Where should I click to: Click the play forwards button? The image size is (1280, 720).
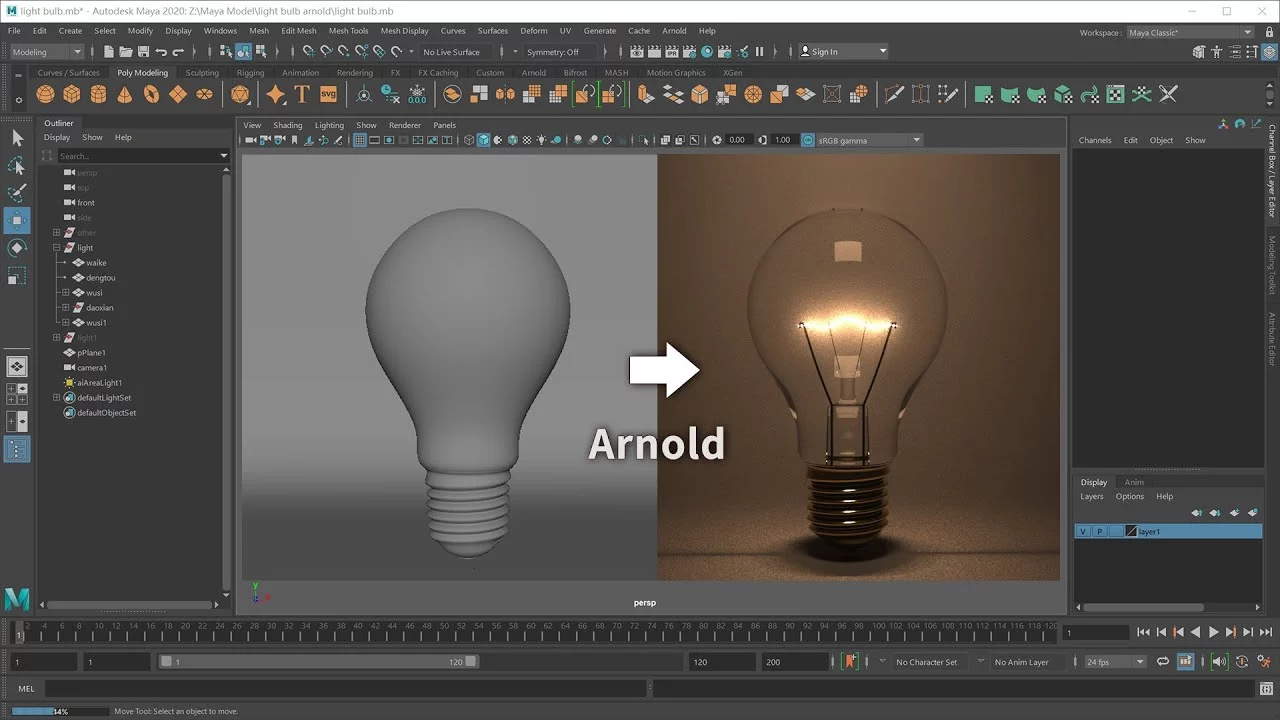[x=1213, y=632]
